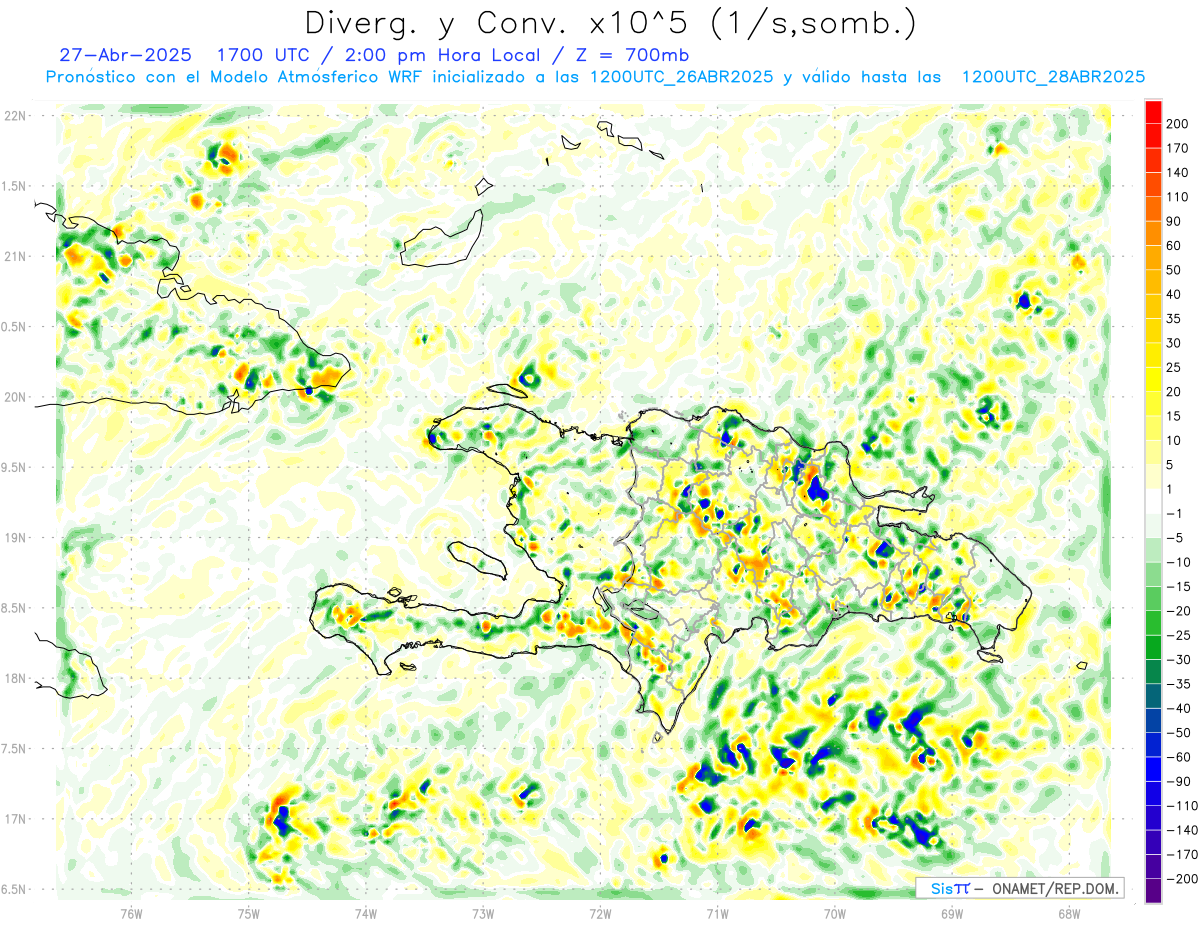Image resolution: width=1200 pixels, height=927 pixels.
Task: Click the blue swatch between -60 and -90
Action: coord(1153,769)
